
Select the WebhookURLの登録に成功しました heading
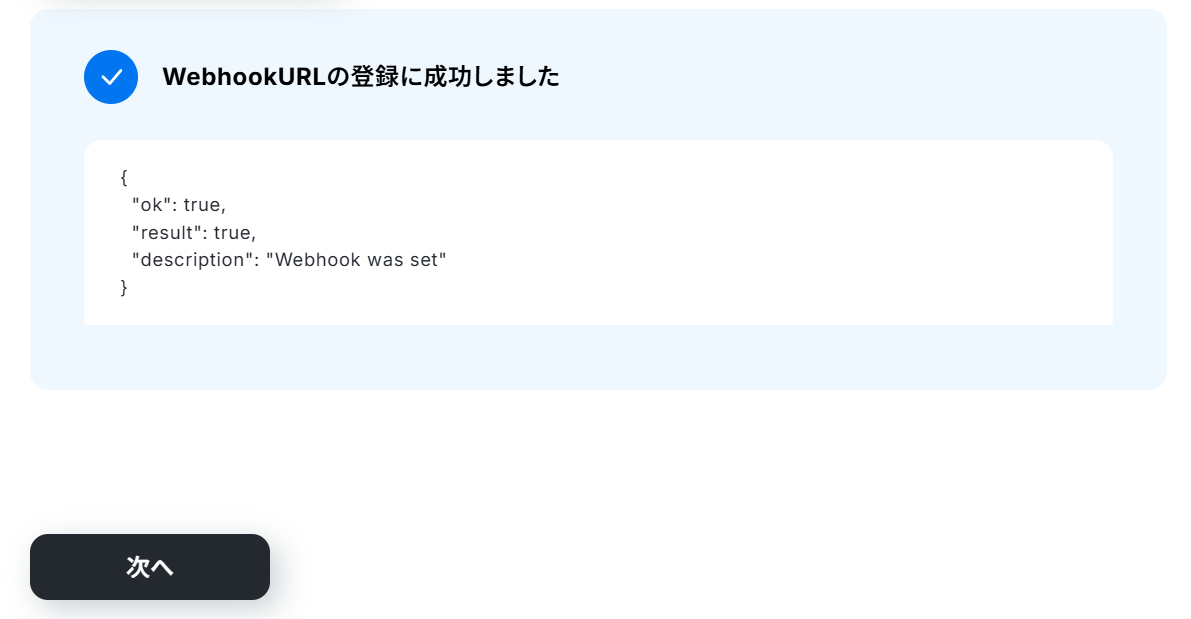click(x=361, y=77)
